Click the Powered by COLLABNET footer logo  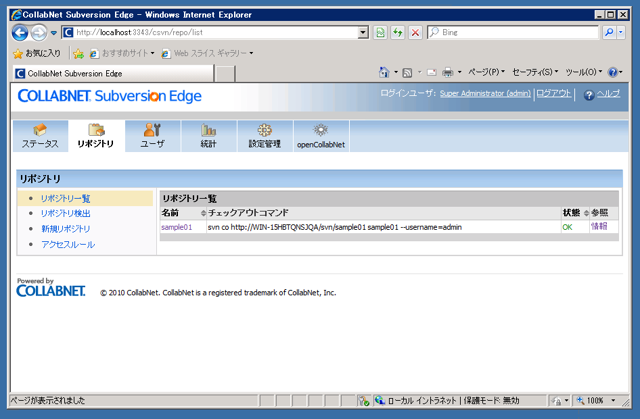point(51,288)
